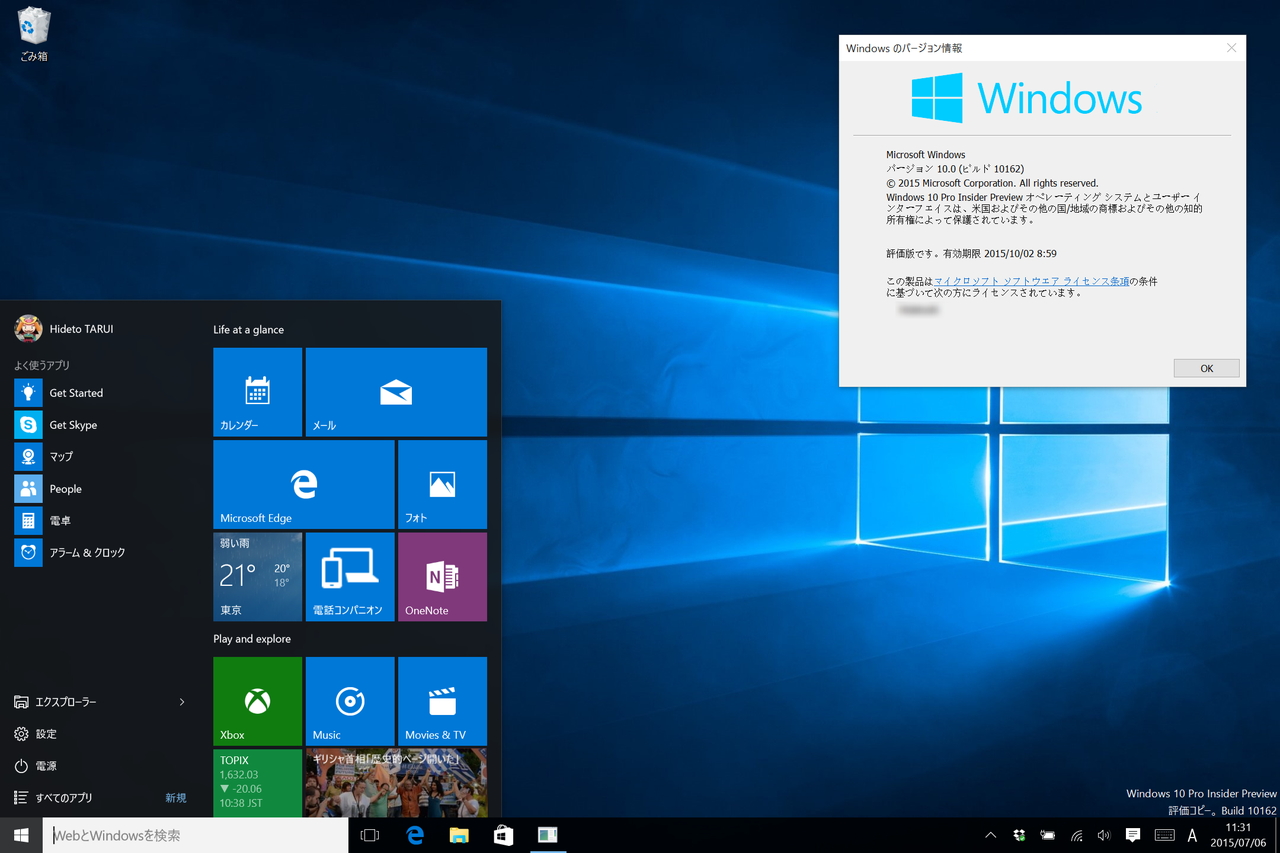Open the Store from the taskbar
Image resolution: width=1280 pixels, height=853 pixels.
(x=503, y=835)
